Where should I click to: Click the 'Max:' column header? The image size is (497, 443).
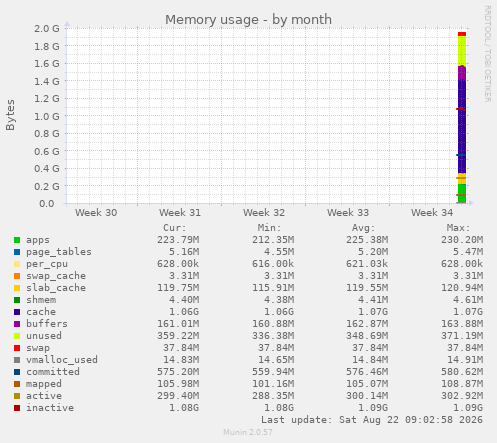[x=458, y=228]
